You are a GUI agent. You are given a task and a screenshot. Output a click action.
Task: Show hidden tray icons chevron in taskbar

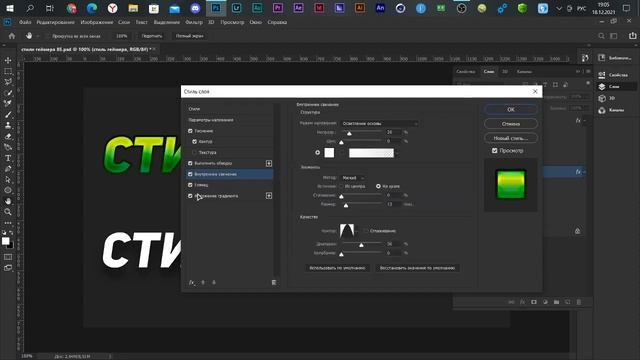point(559,8)
